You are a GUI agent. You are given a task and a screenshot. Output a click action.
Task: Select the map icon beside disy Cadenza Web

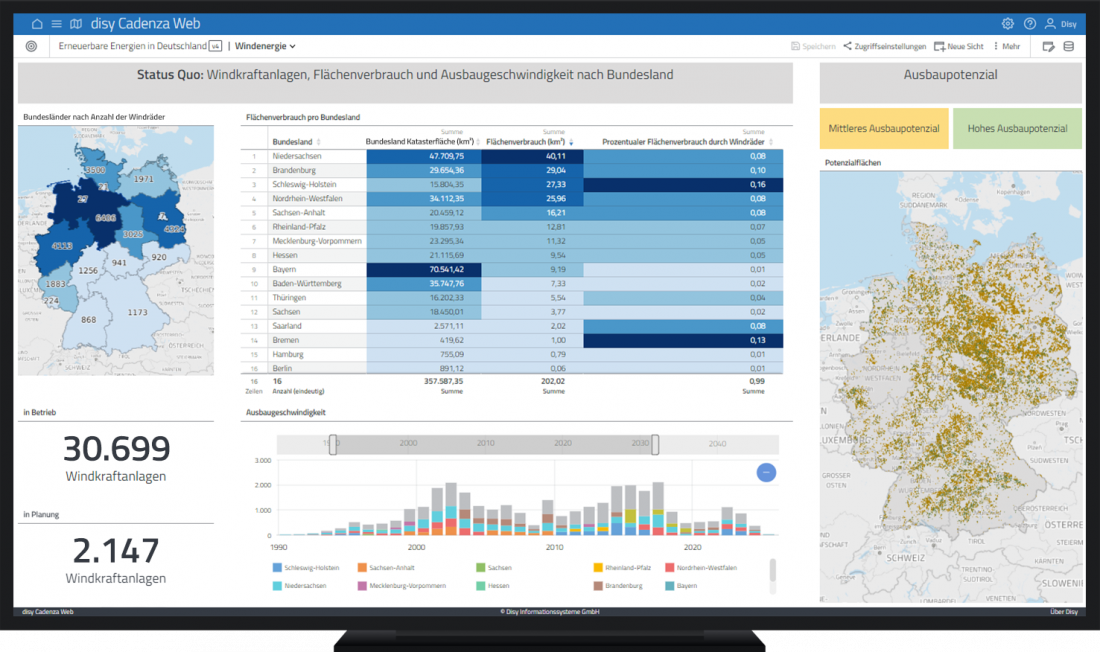76,23
